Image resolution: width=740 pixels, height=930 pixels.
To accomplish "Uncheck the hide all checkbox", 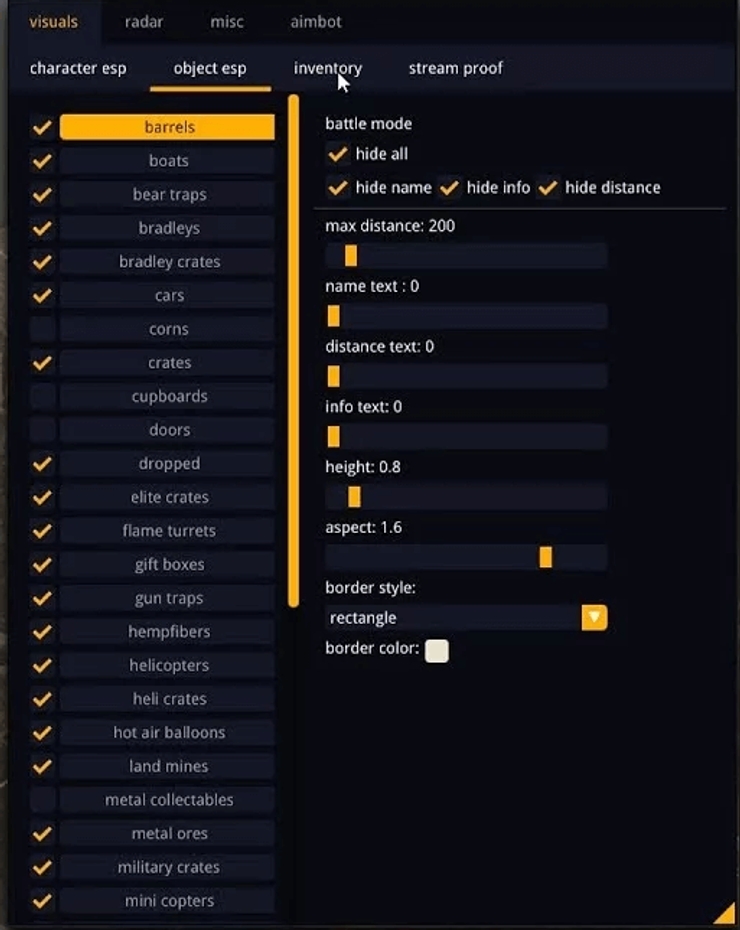I will click(x=338, y=155).
